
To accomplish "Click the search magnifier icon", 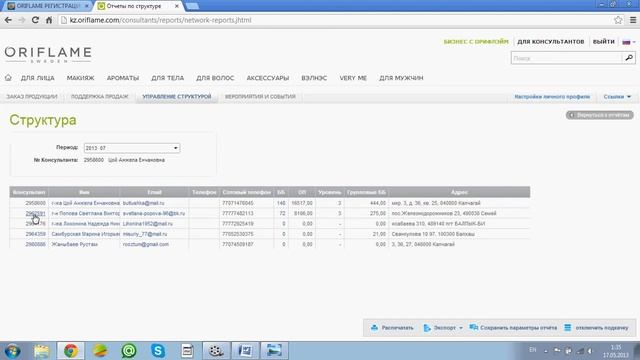I will tap(629, 58).
